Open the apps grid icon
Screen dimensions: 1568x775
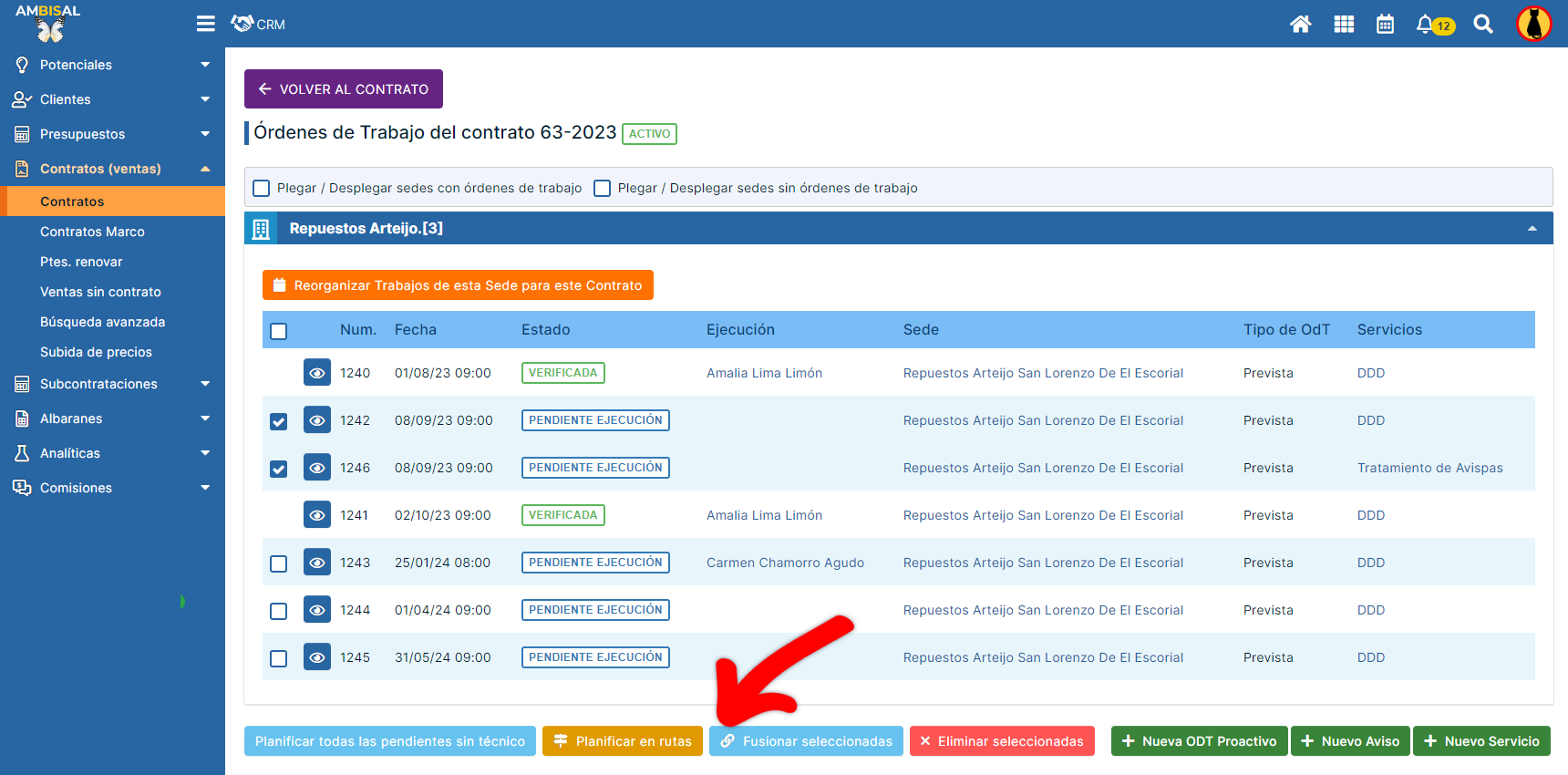[x=1344, y=25]
